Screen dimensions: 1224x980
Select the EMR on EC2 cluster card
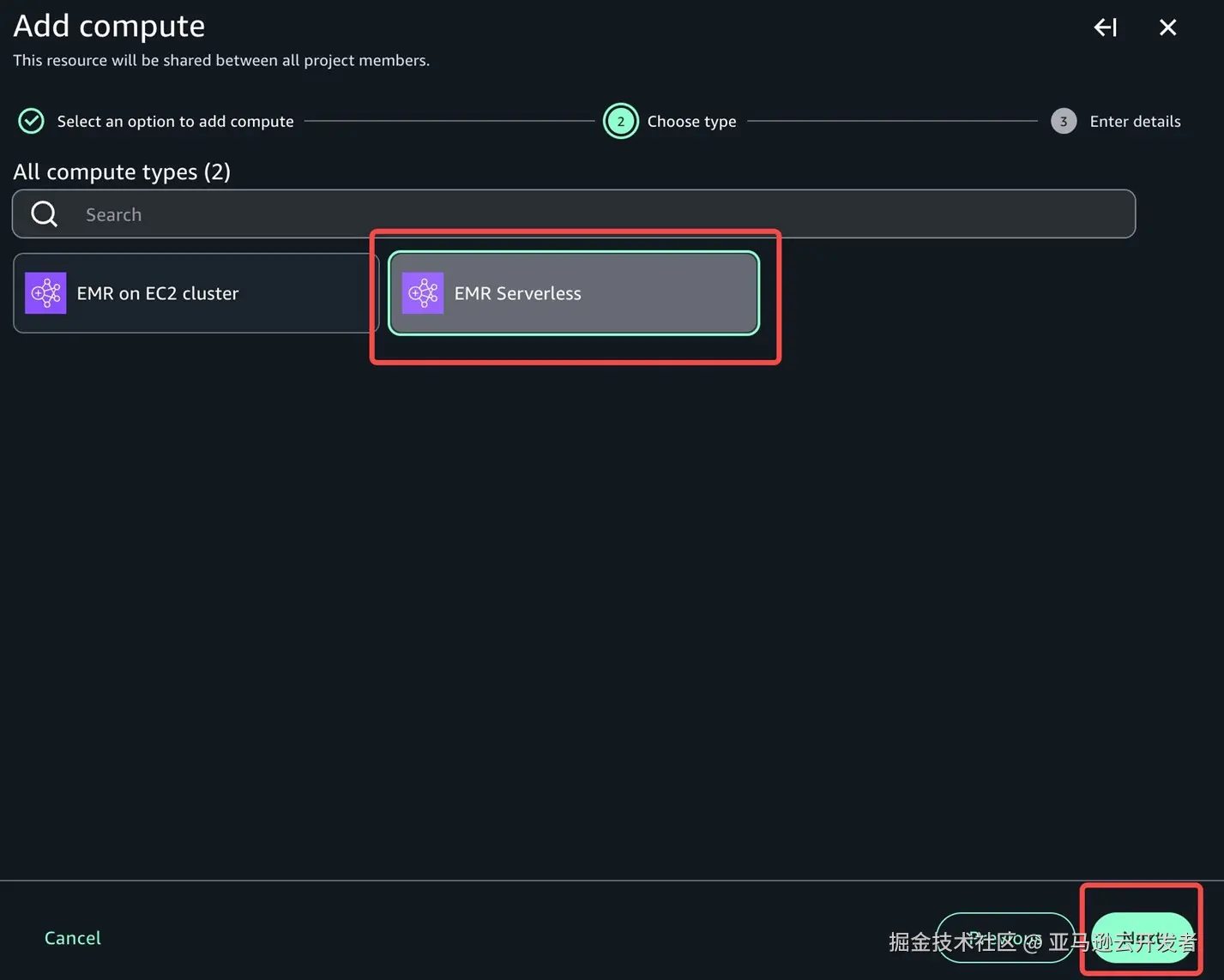(196, 293)
